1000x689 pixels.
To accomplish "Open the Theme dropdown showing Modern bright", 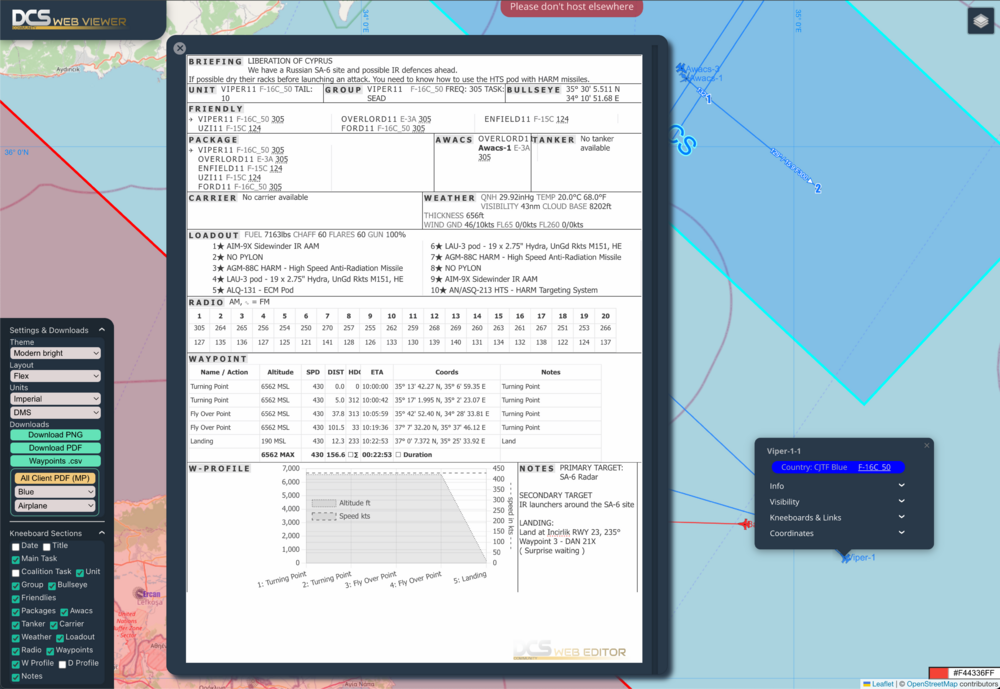I will coord(55,353).
